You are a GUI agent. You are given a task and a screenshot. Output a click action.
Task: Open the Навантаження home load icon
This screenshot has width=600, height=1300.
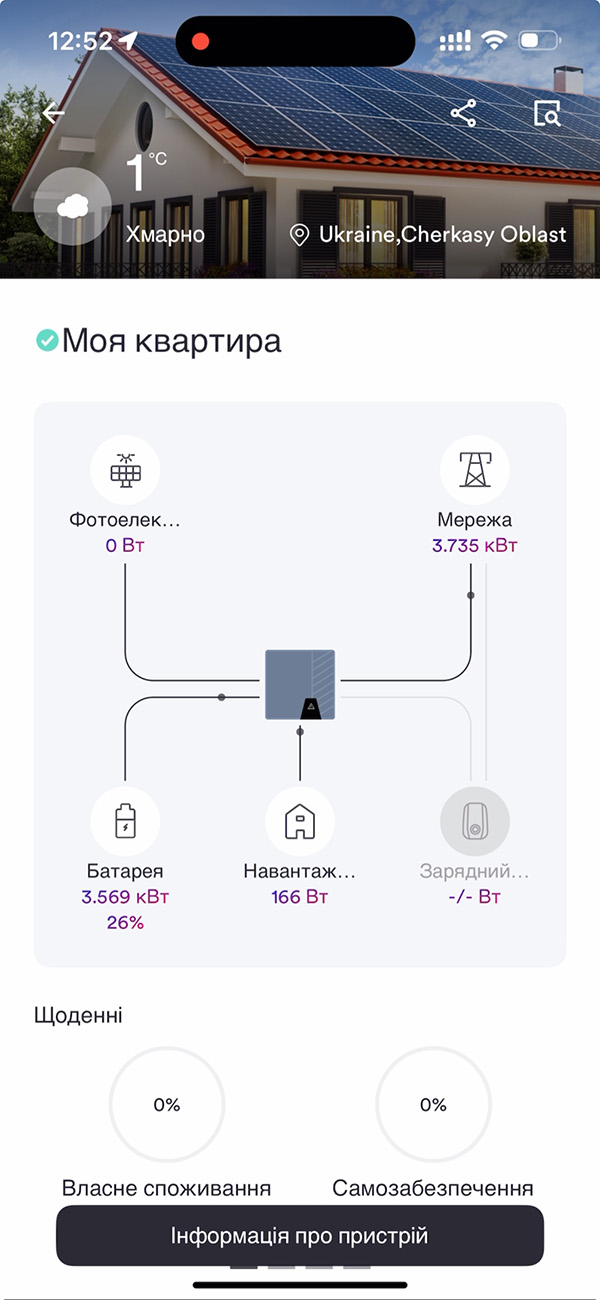pyautogui.click(x=298, y=819)
